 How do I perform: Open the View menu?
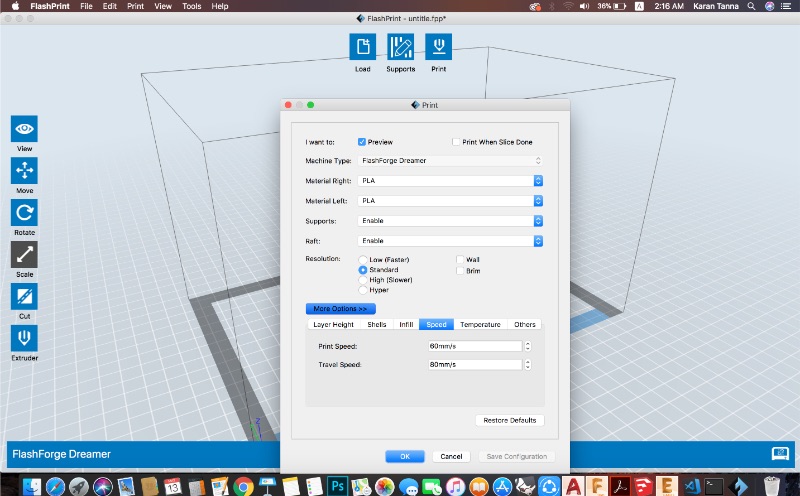click(x=163, y=6)
